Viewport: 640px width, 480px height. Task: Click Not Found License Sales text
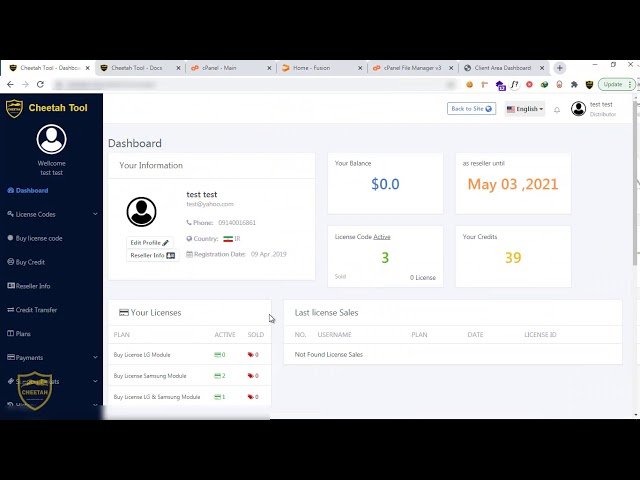(x=329, y=355)
